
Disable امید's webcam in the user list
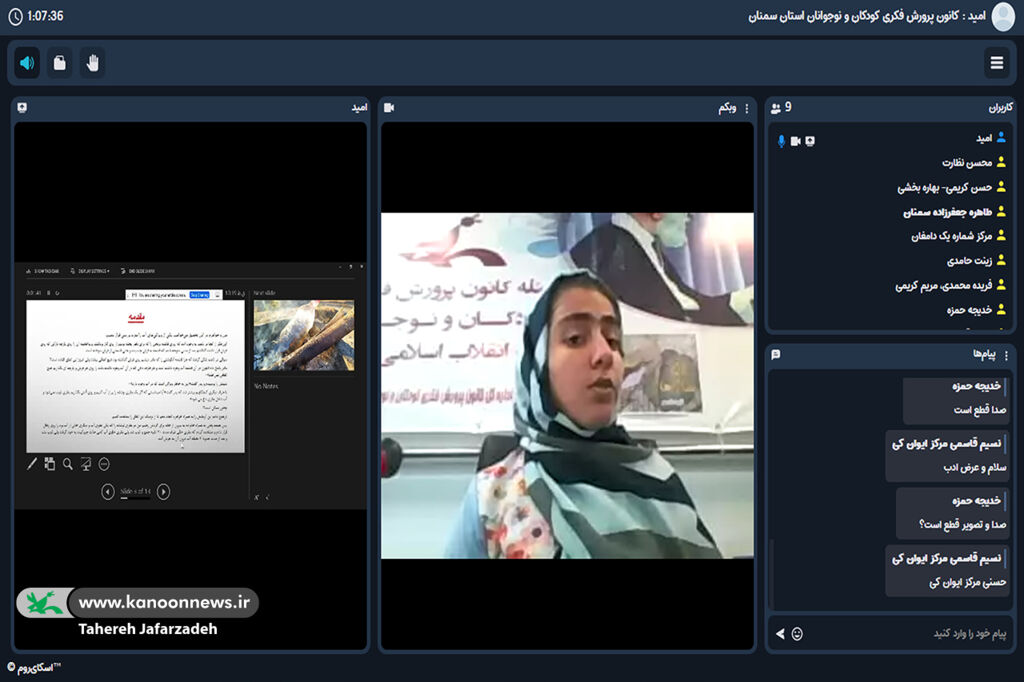click(x=795, y=140)
